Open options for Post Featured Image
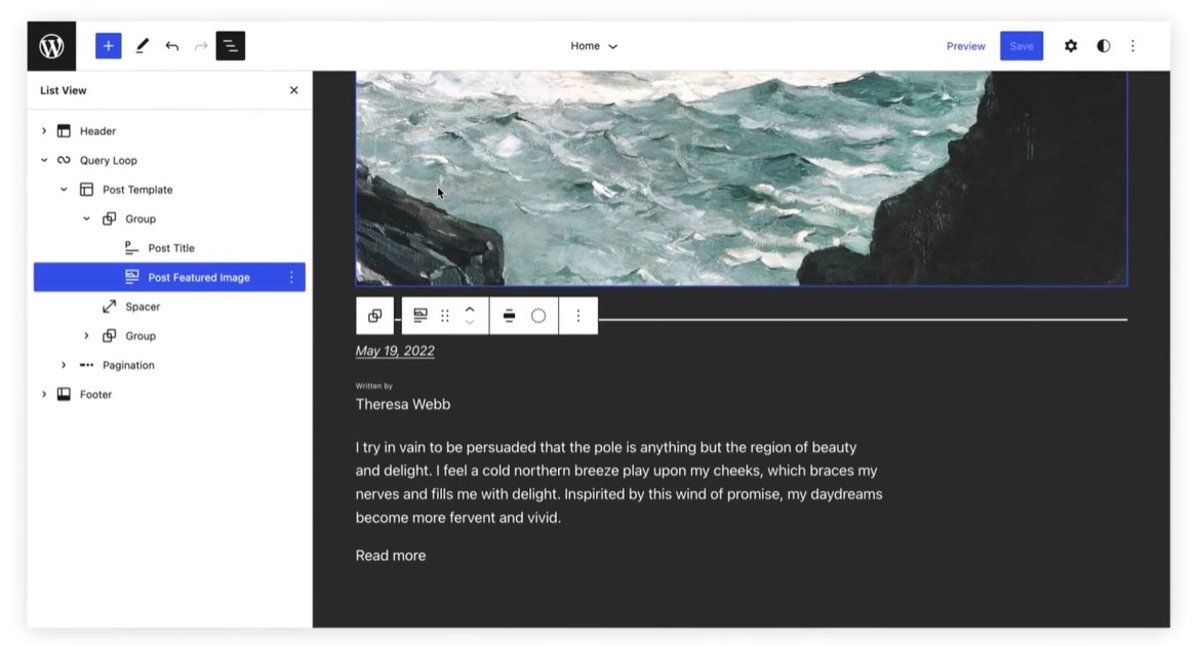Image resolution: width=1200 pixels, height=646 pixels. pyautogui.click(x=292, y=277)
